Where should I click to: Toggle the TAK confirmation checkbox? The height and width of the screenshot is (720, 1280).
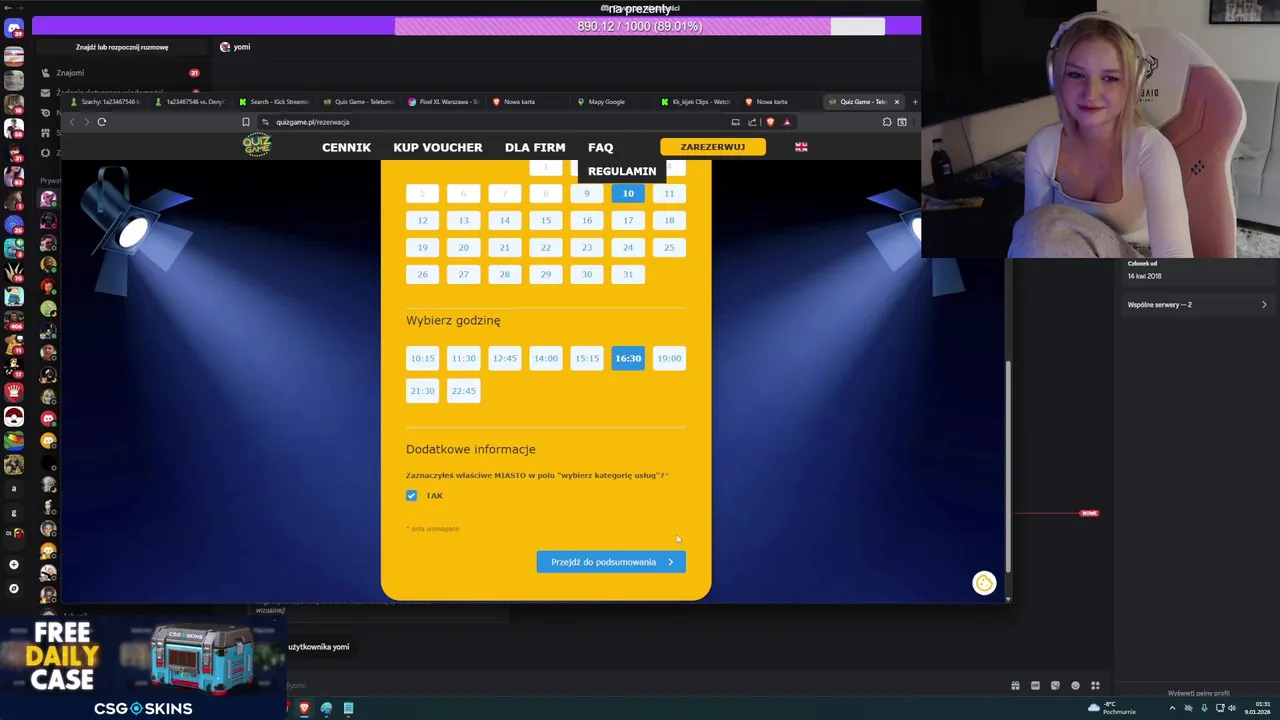pyautogui.click(x=411, y=496)
